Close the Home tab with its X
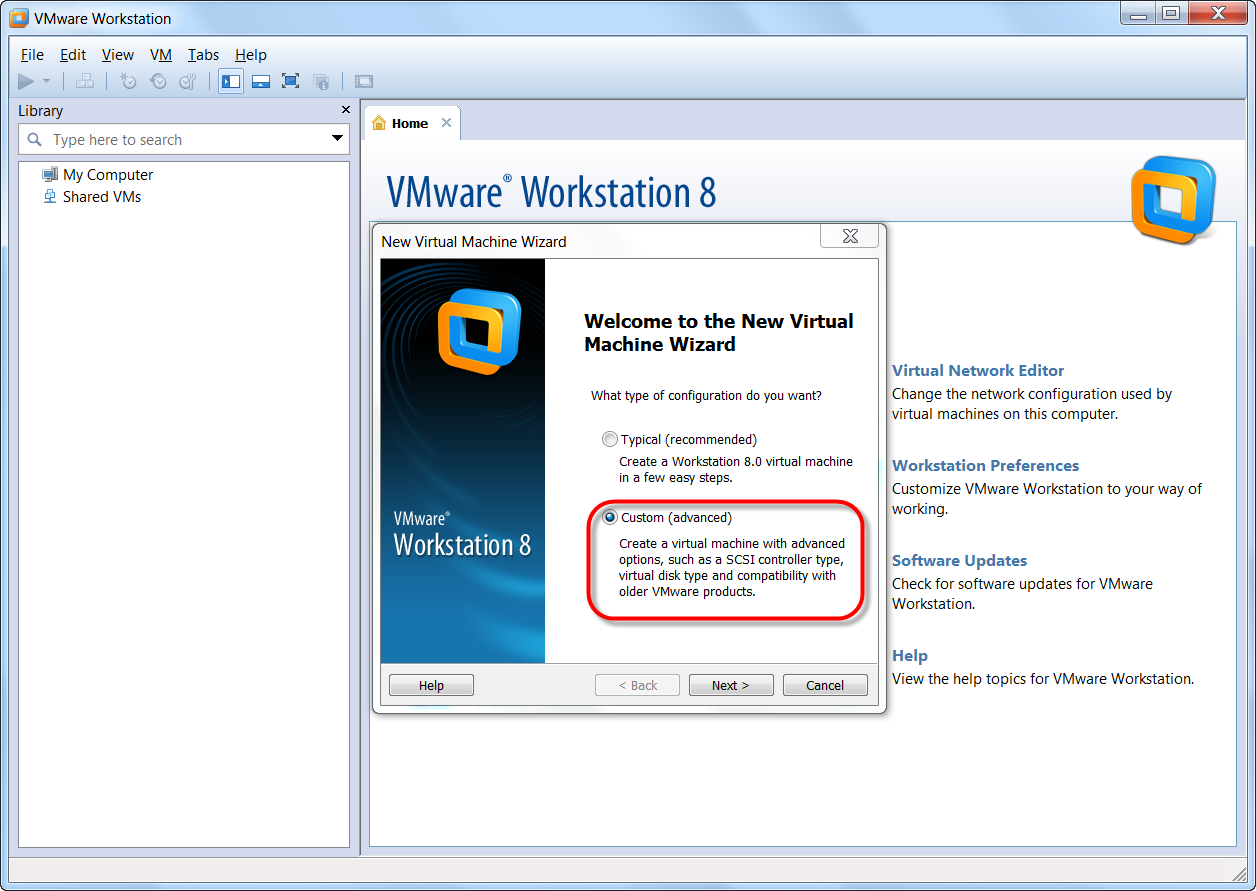Image resolution: width=1256 pixels, height=891 pixels. [x=446, y=123]
